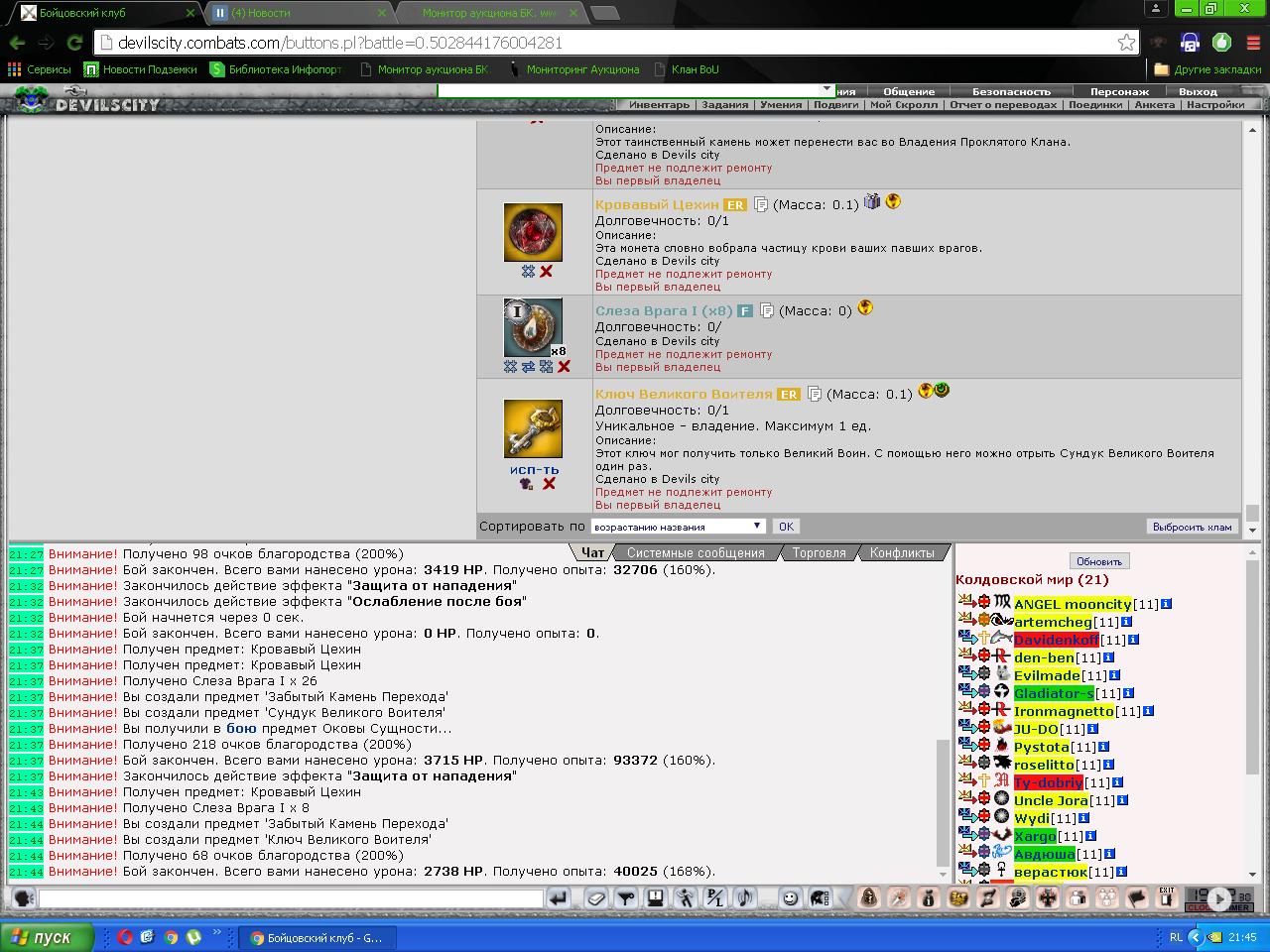Click the info icon next to ANGEL mooncity
Screen dimensions: 1270x952
pyautogui.click(x=1166, y=604)
